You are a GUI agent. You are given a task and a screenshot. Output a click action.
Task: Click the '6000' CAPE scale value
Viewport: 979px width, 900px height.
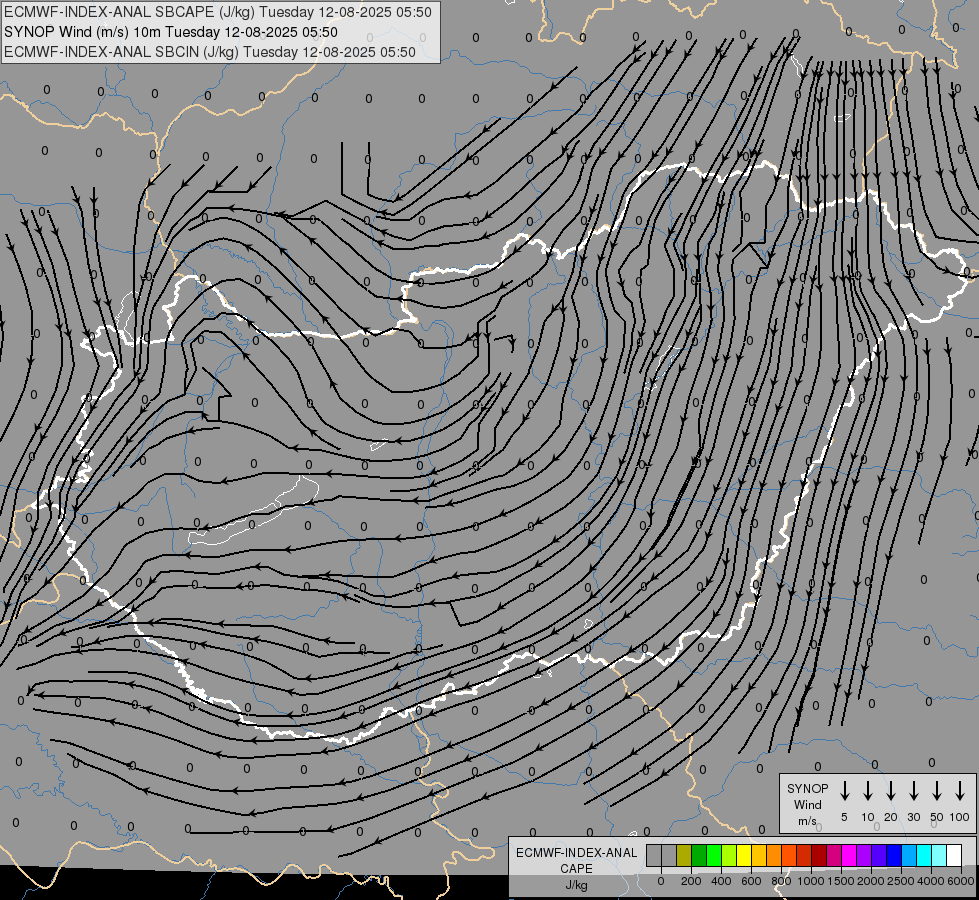coord(961,881)
